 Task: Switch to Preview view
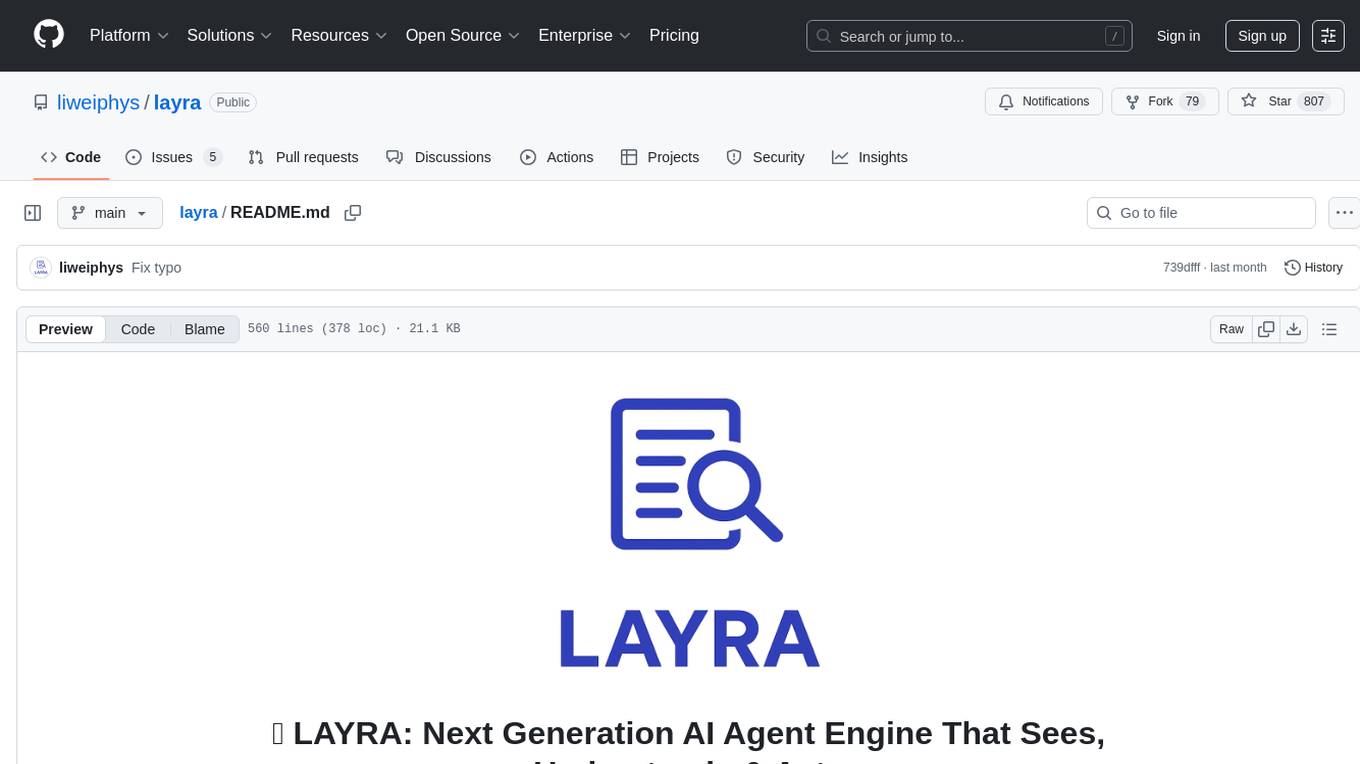tap(66, 329)
